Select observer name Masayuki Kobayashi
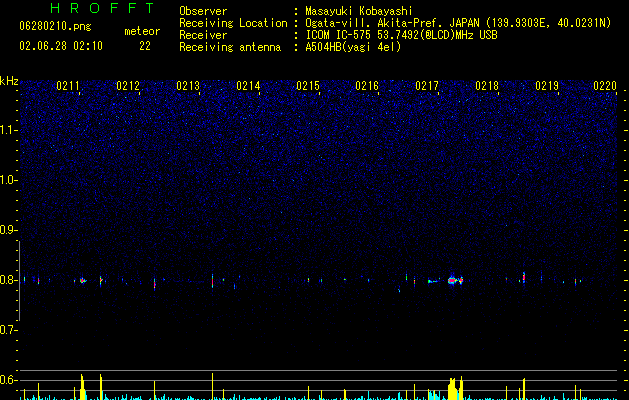This screenshot has width=629, height=400. 358,11
